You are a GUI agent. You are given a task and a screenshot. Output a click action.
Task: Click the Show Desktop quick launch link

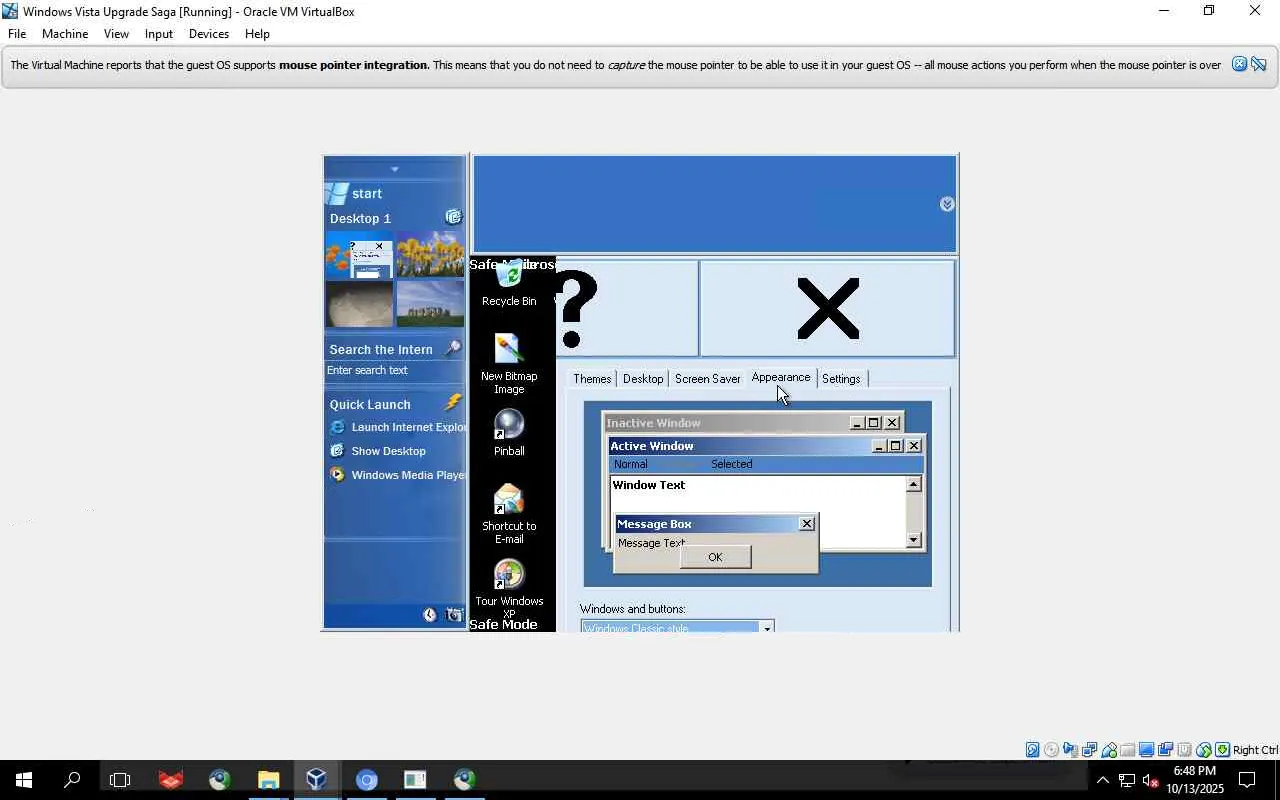[x=378, y=451]
